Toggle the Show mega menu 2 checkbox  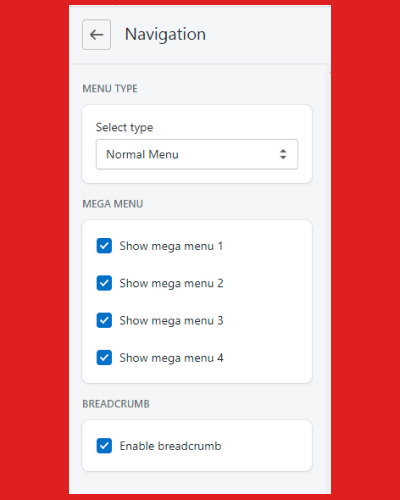104,283
